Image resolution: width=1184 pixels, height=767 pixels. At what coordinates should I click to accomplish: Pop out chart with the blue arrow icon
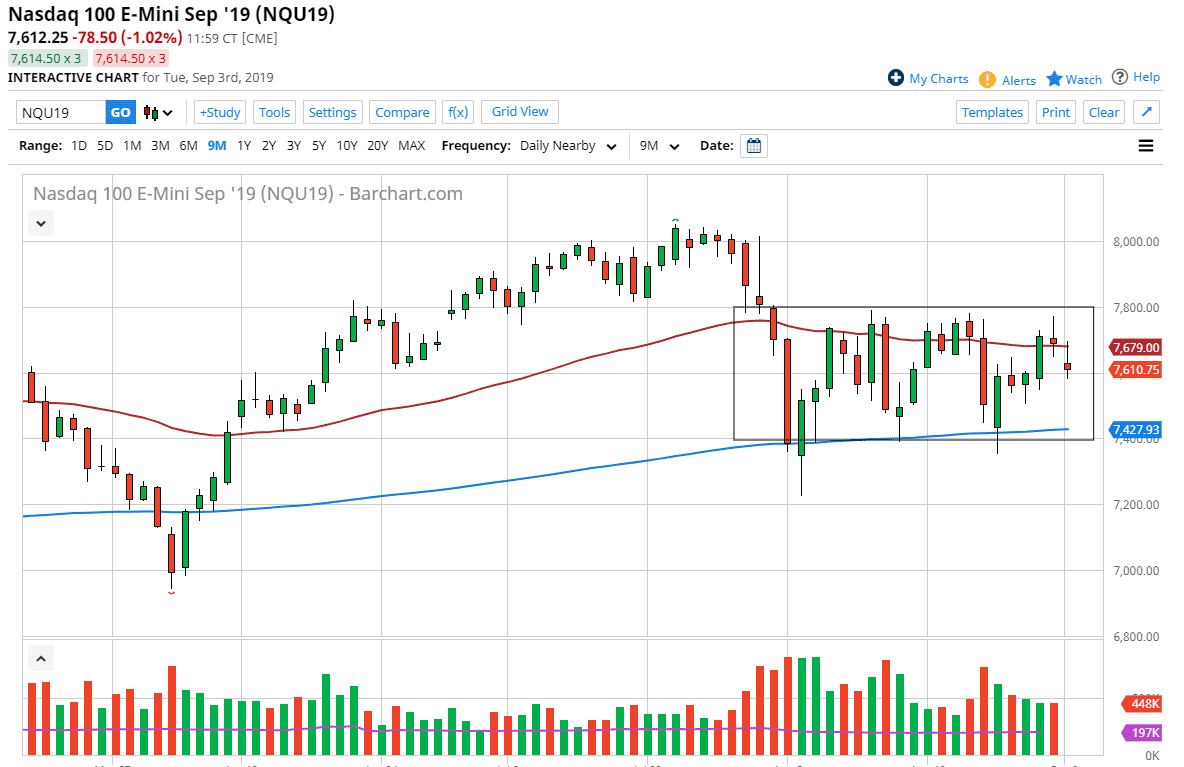pos(1146,112)
